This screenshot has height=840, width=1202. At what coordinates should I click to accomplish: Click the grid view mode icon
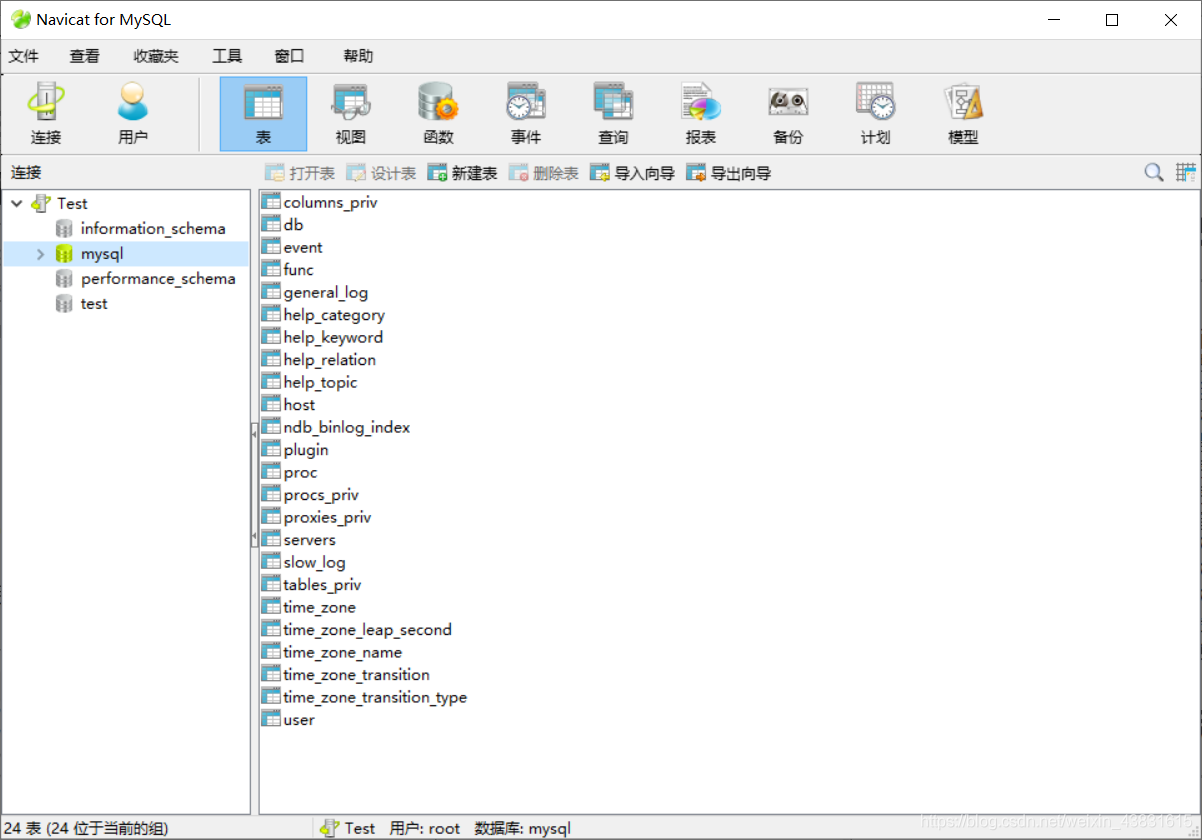1186,173
